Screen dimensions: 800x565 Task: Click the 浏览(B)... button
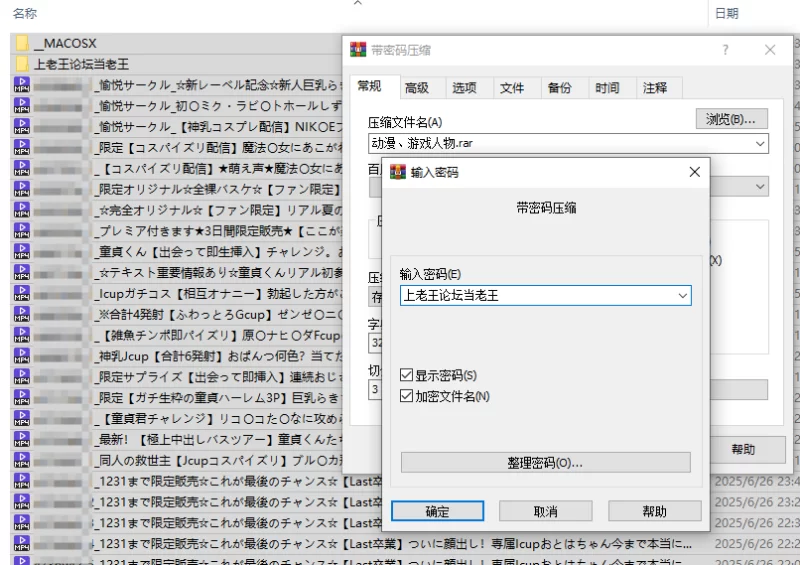point(731,119)
